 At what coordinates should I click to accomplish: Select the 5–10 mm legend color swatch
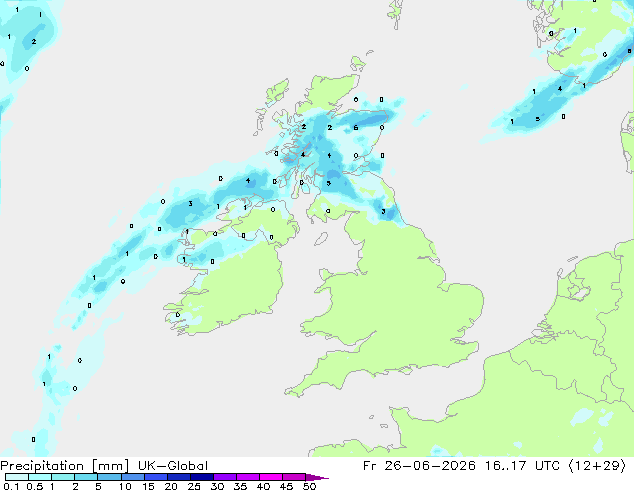coord(109,477)
